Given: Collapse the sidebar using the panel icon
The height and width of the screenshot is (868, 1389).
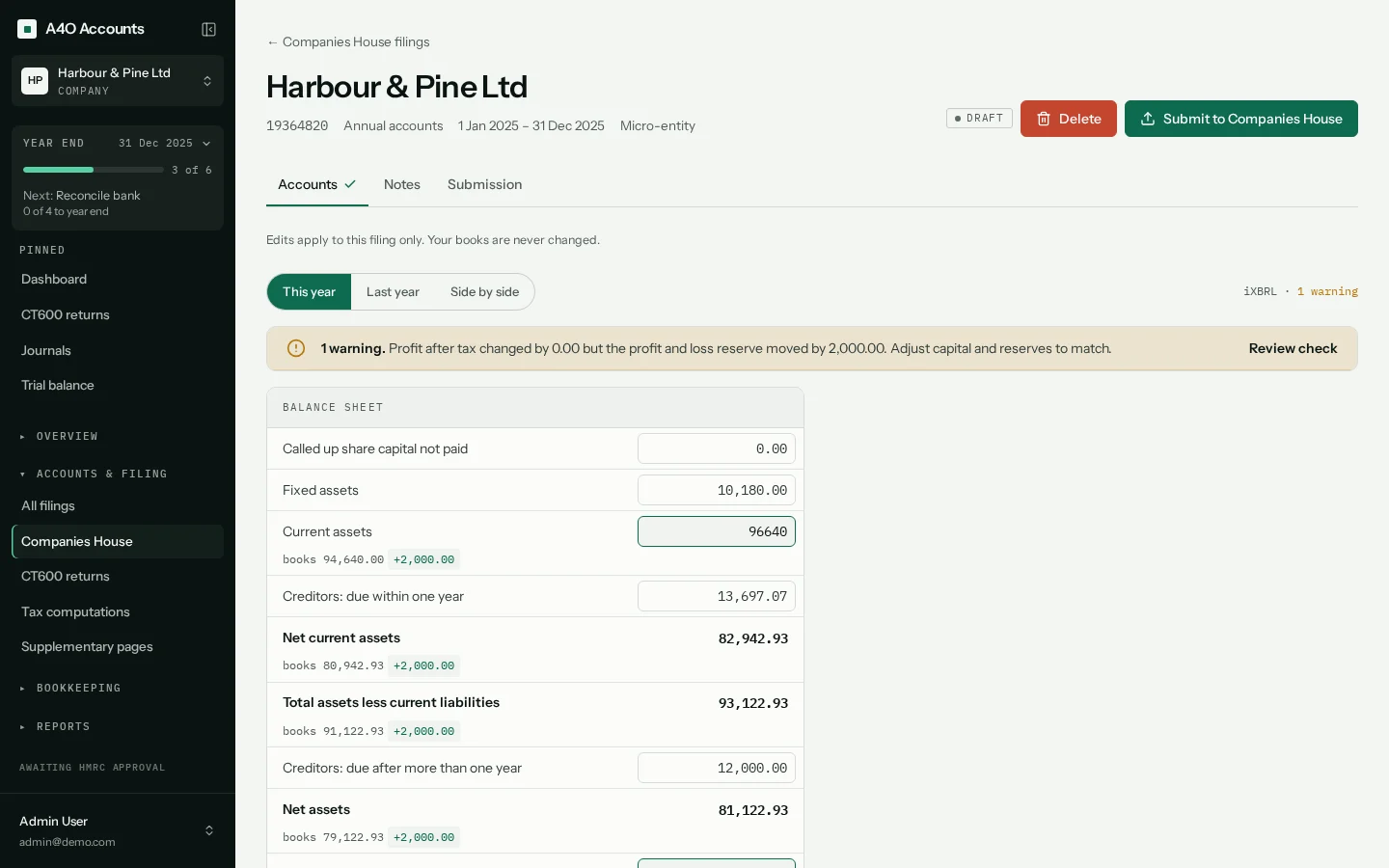Looking at the screenshot, I should click(x=208, y=29).
